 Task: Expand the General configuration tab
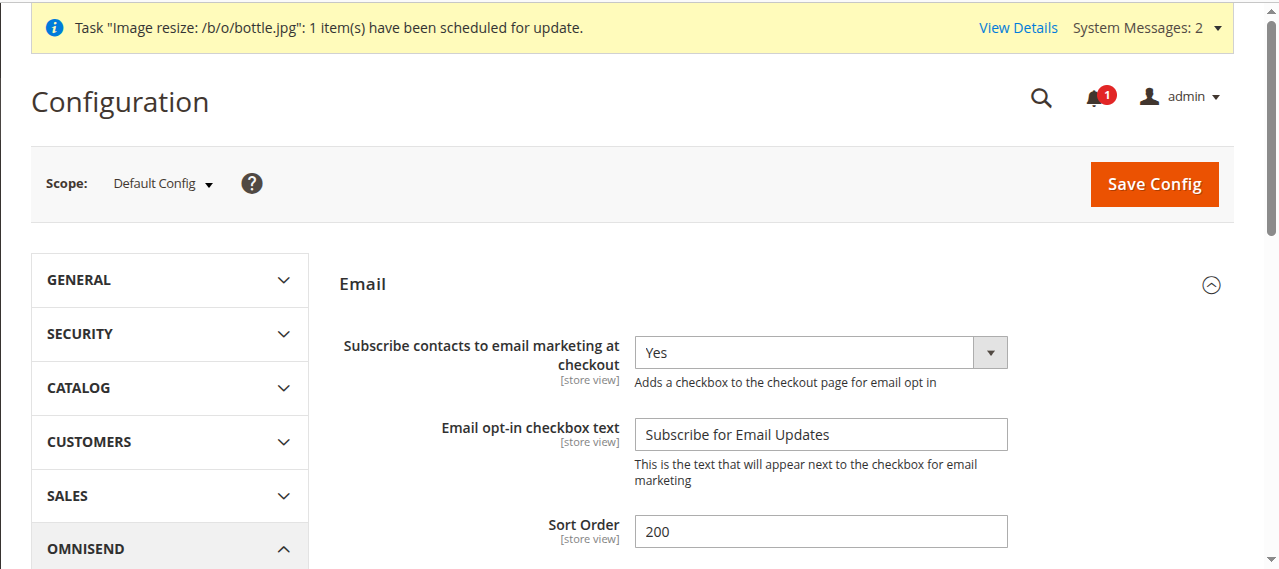170,281
